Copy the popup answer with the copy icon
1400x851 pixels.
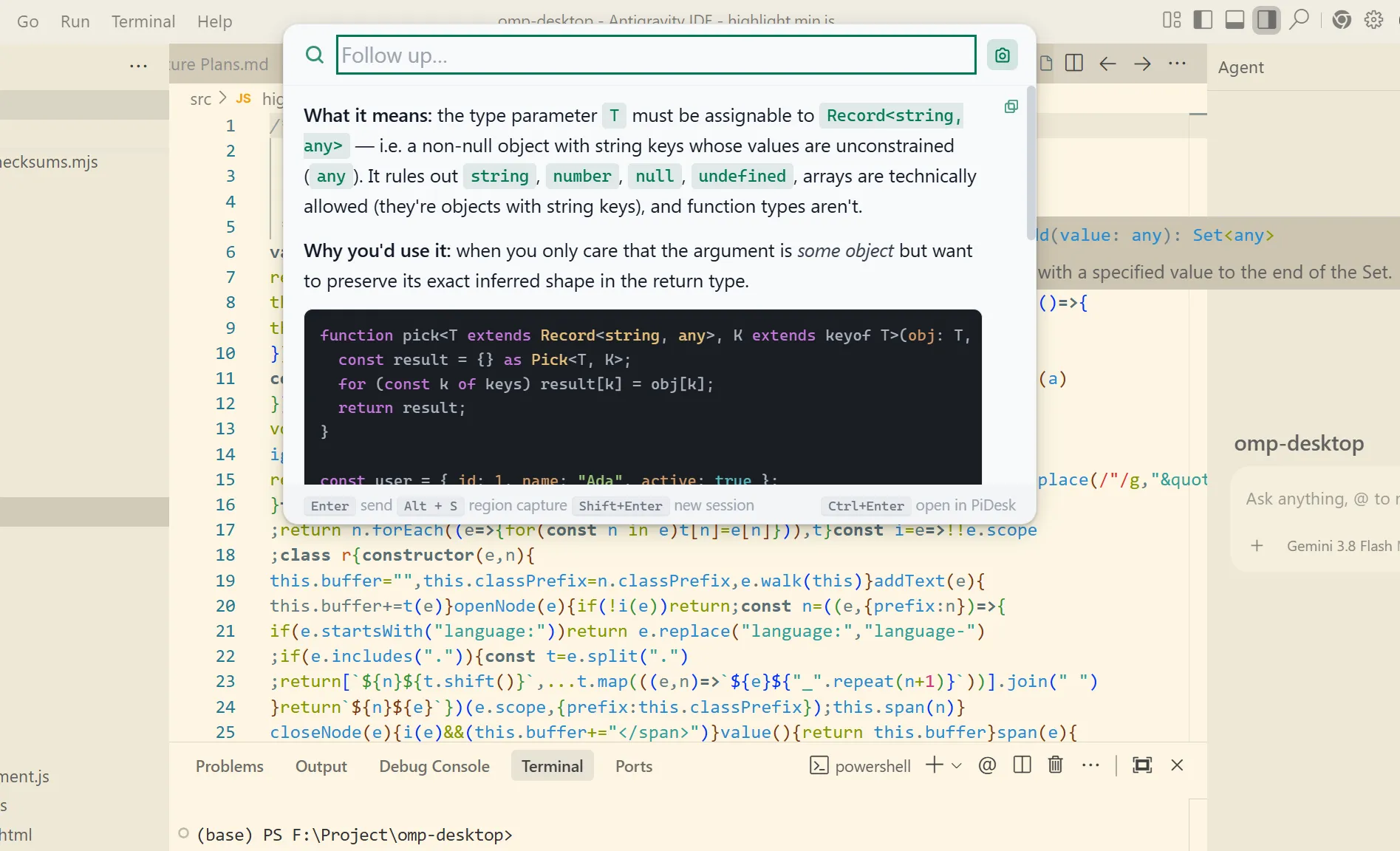1011,106
